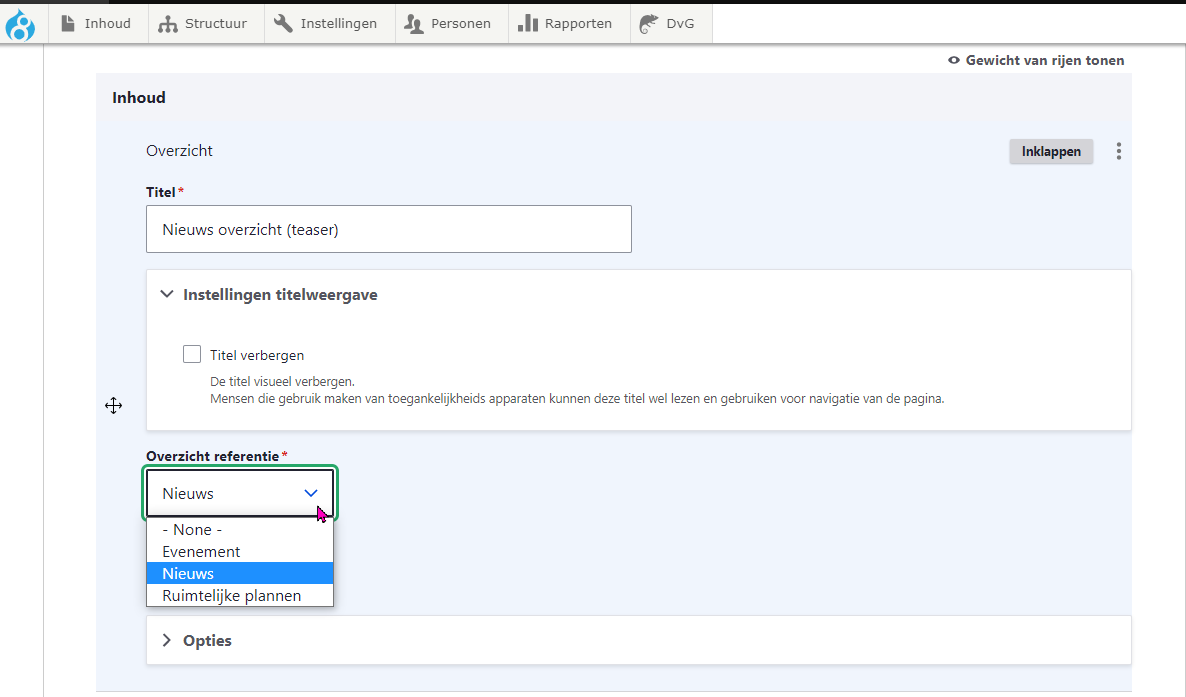Click the Instellingen wrench icon

coord(283,24)
